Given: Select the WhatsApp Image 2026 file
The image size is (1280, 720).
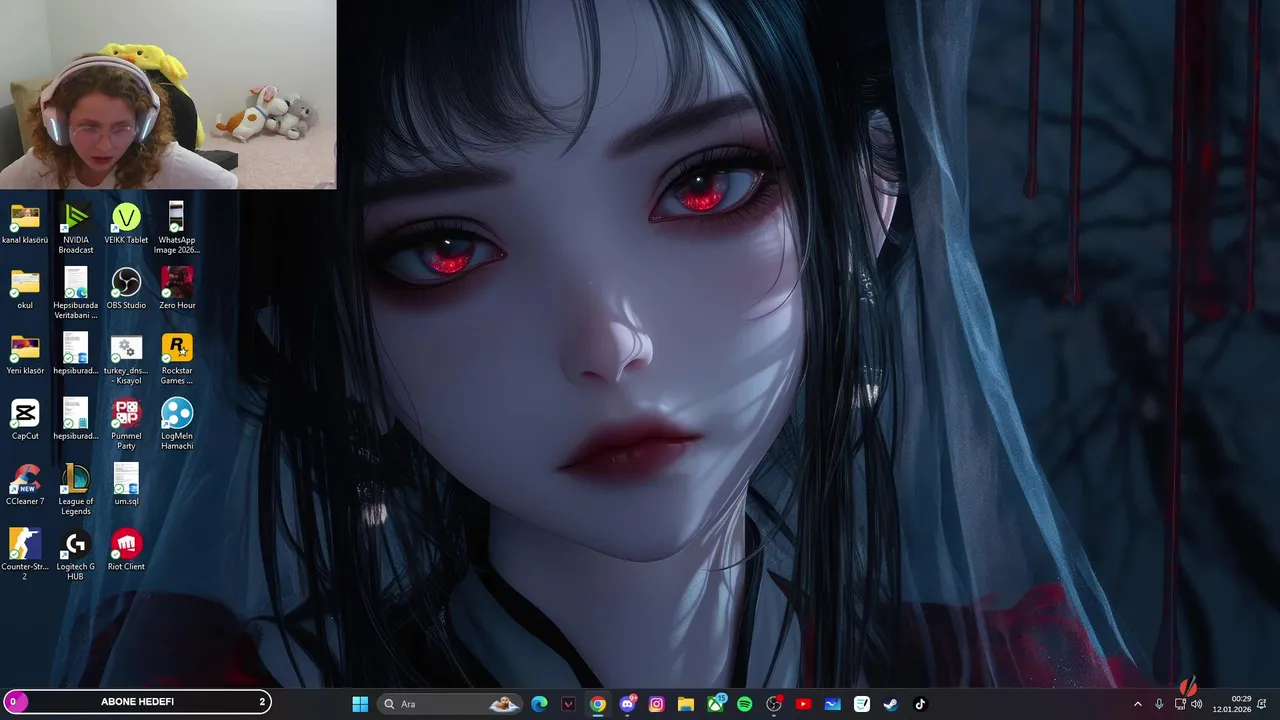Looking at the screenshot, I should (177, 228).
